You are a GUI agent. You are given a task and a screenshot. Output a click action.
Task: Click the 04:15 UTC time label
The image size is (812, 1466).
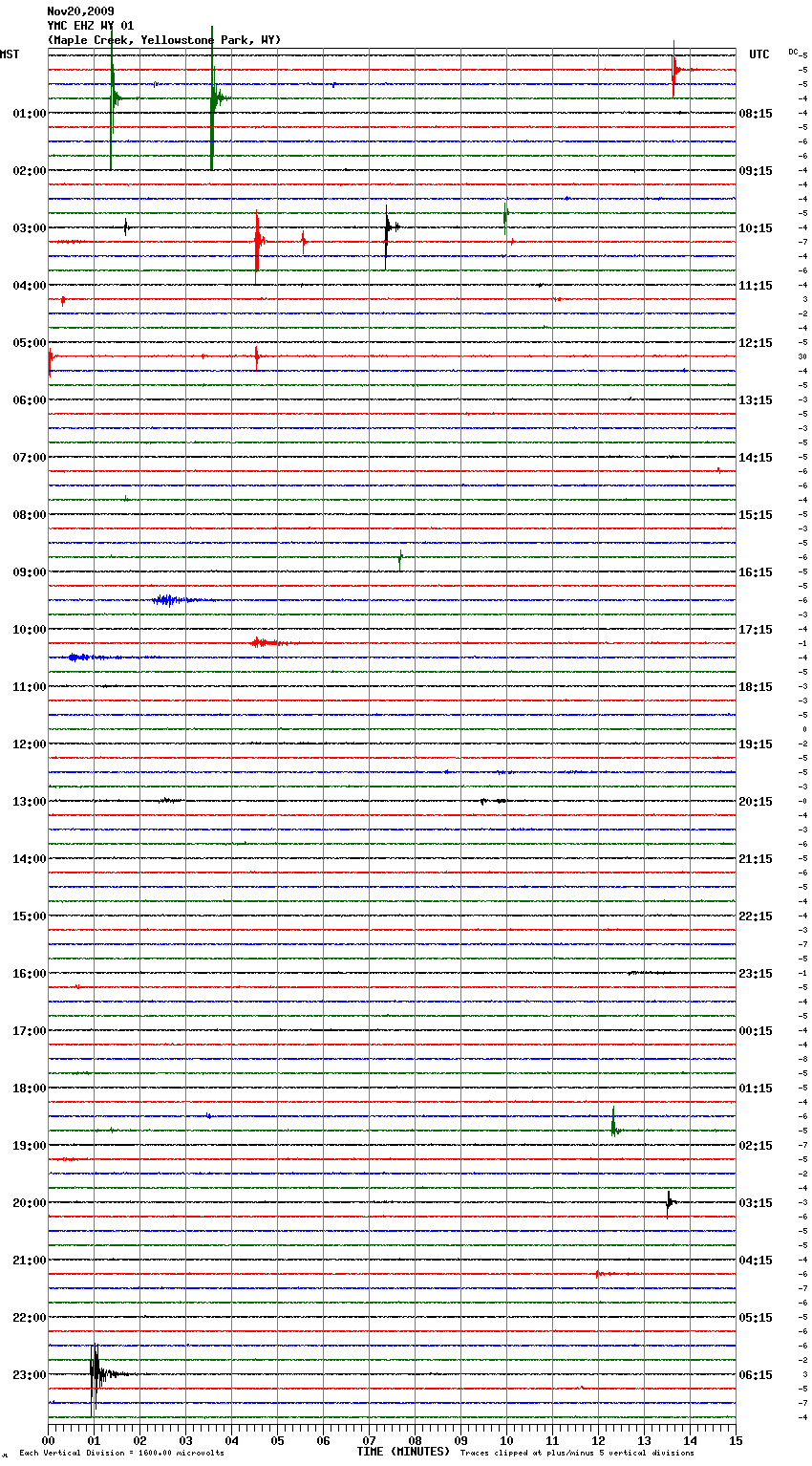(x=756, y=1261)
